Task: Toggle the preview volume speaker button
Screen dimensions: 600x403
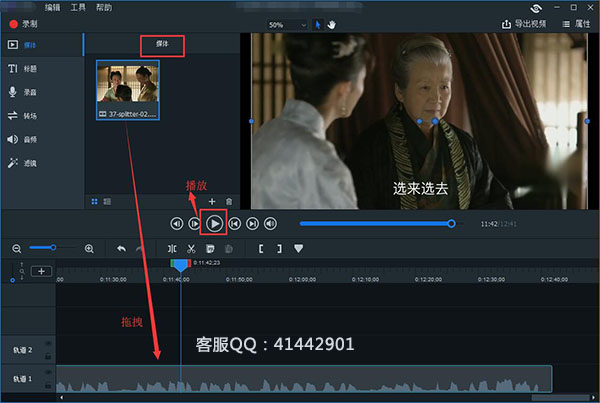Action: point(270,224)
